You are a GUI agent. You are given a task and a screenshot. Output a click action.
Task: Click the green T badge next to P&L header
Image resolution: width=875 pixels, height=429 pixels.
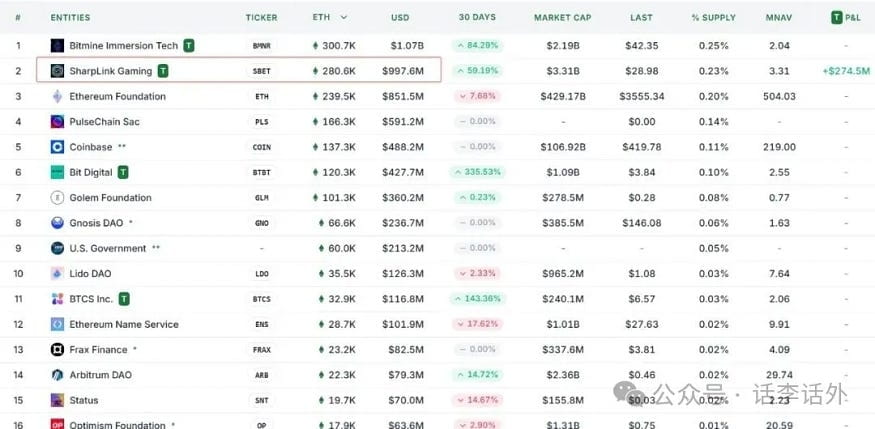click(836, 18)
